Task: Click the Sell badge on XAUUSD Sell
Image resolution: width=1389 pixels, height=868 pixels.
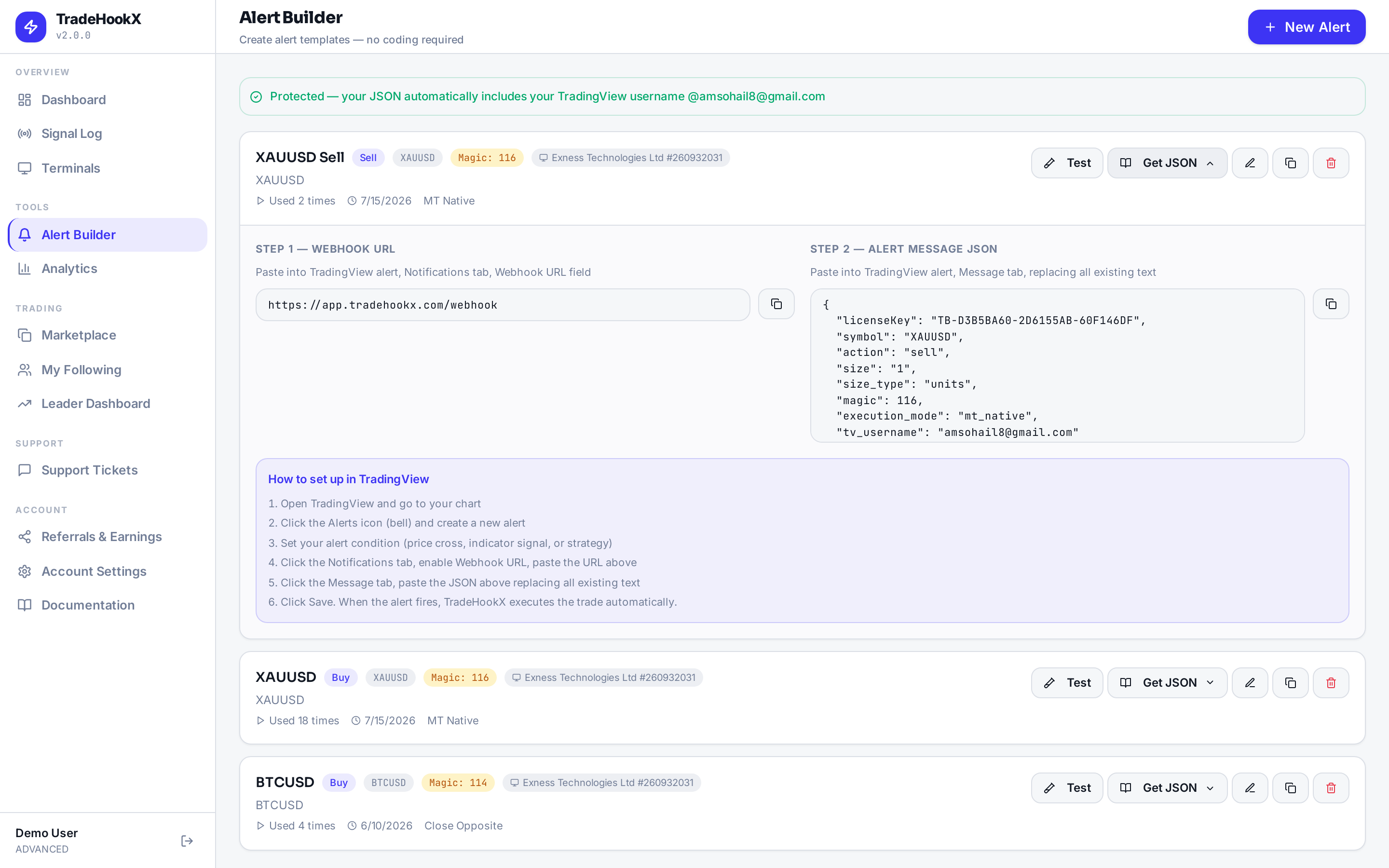Action: [368, 158]
